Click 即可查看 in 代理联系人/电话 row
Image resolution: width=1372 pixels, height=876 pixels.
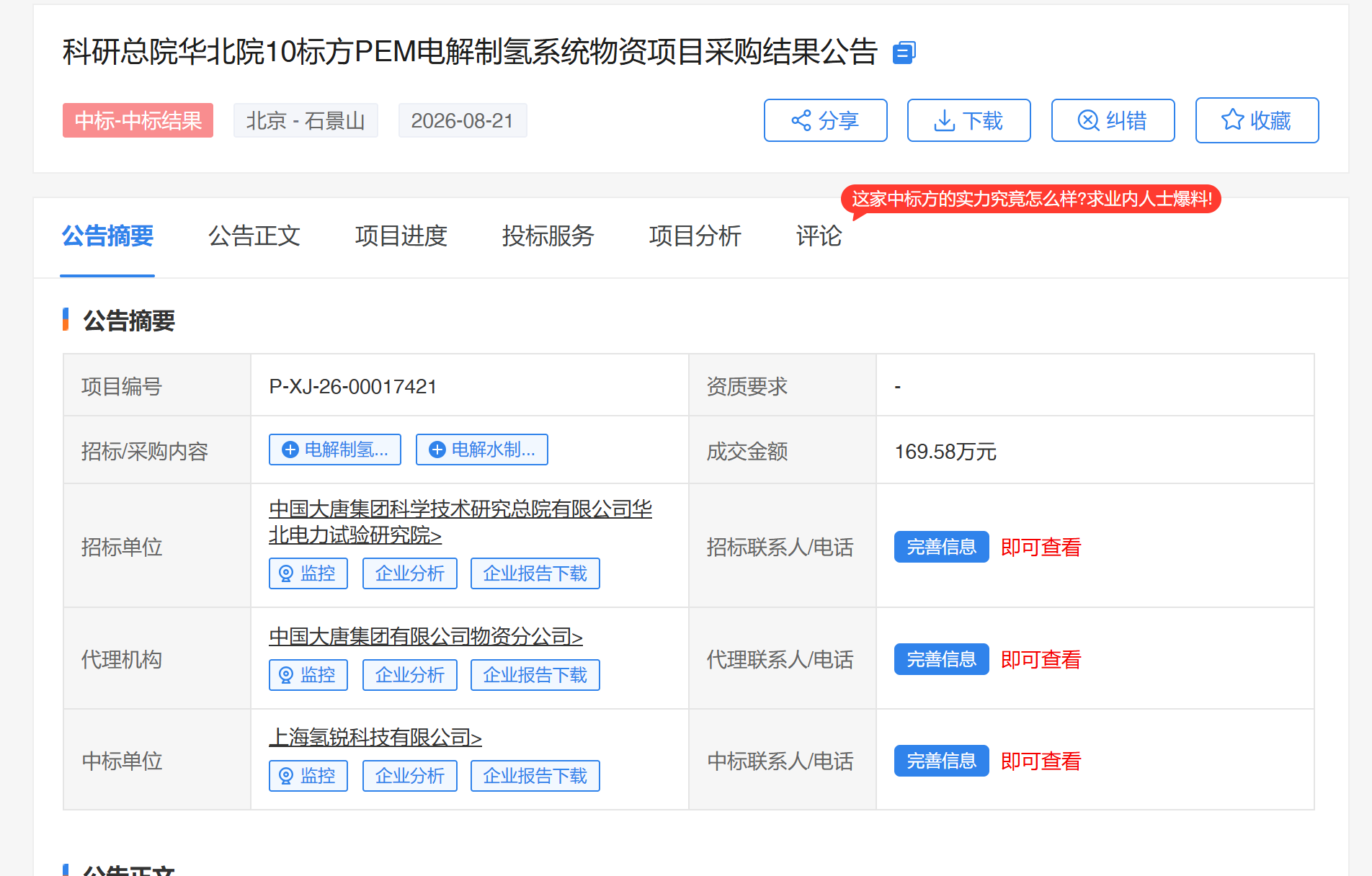[1041, 659]
